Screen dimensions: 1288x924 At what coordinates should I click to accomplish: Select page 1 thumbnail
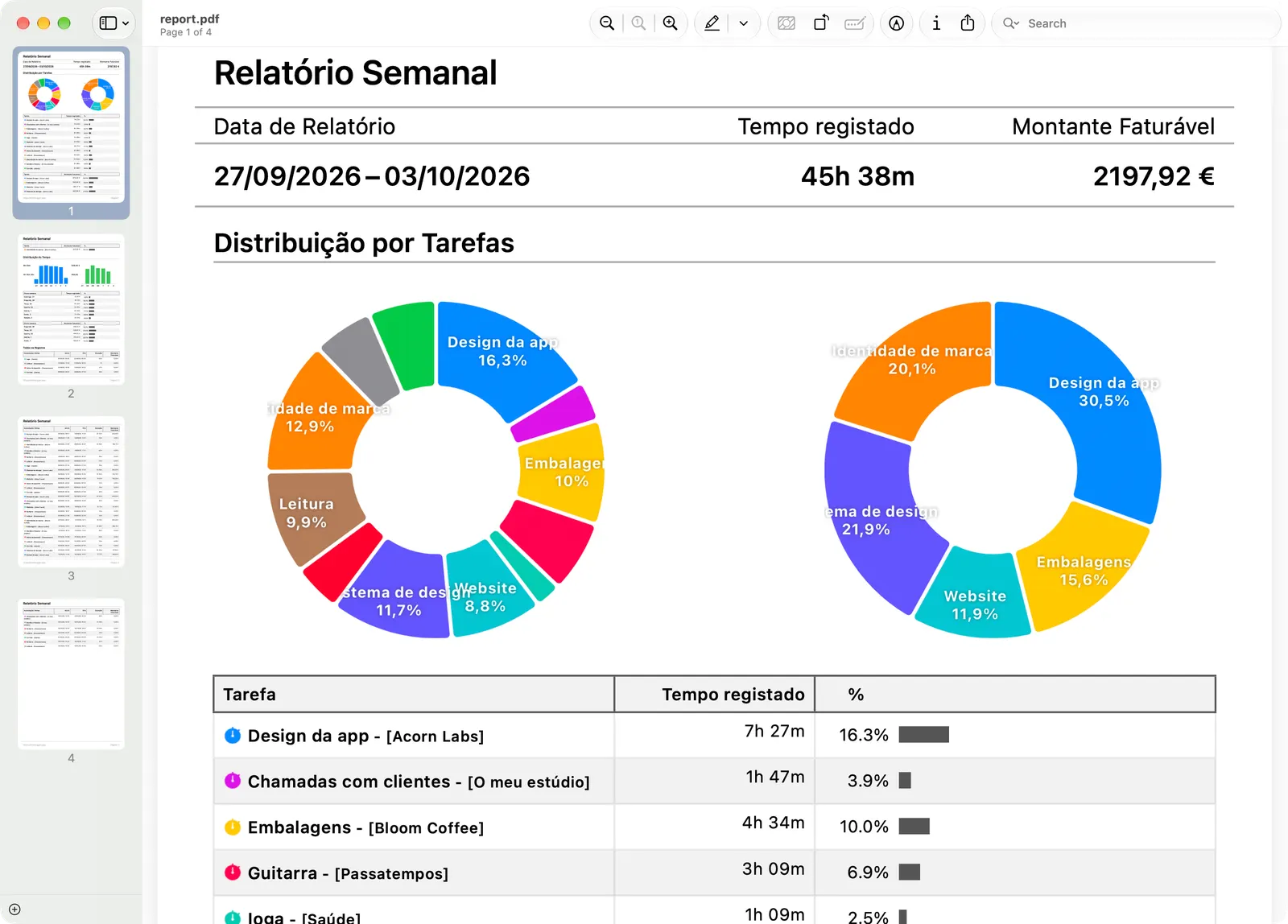coord(71,127)
